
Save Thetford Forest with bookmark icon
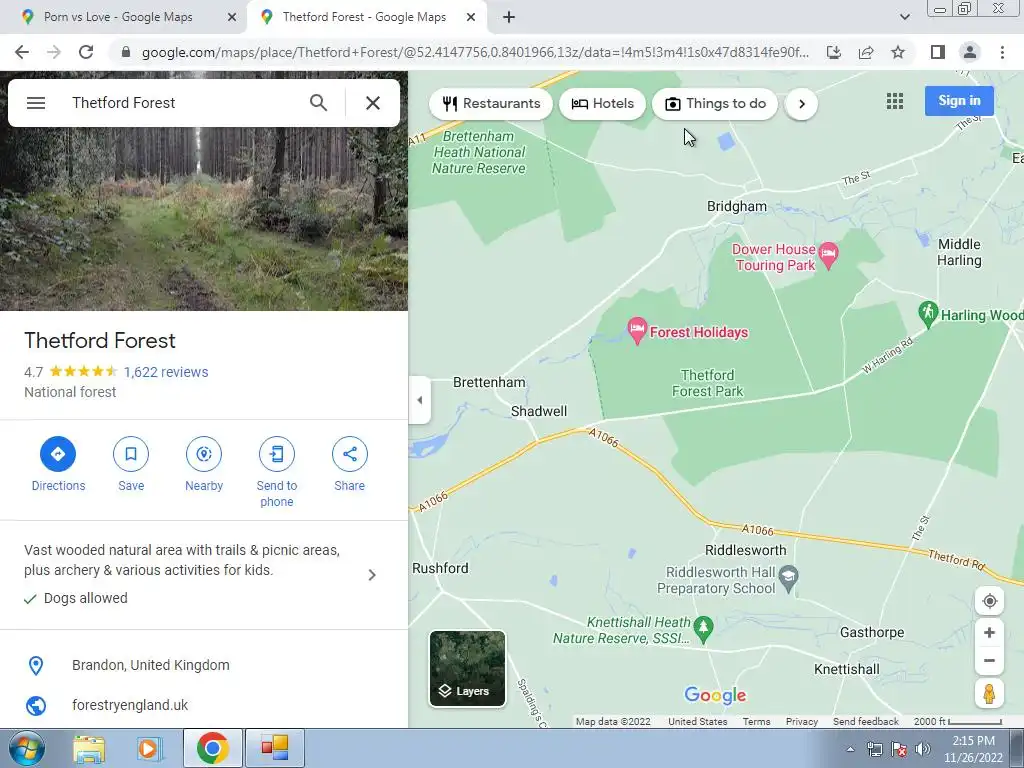click(x=131, y=454)
